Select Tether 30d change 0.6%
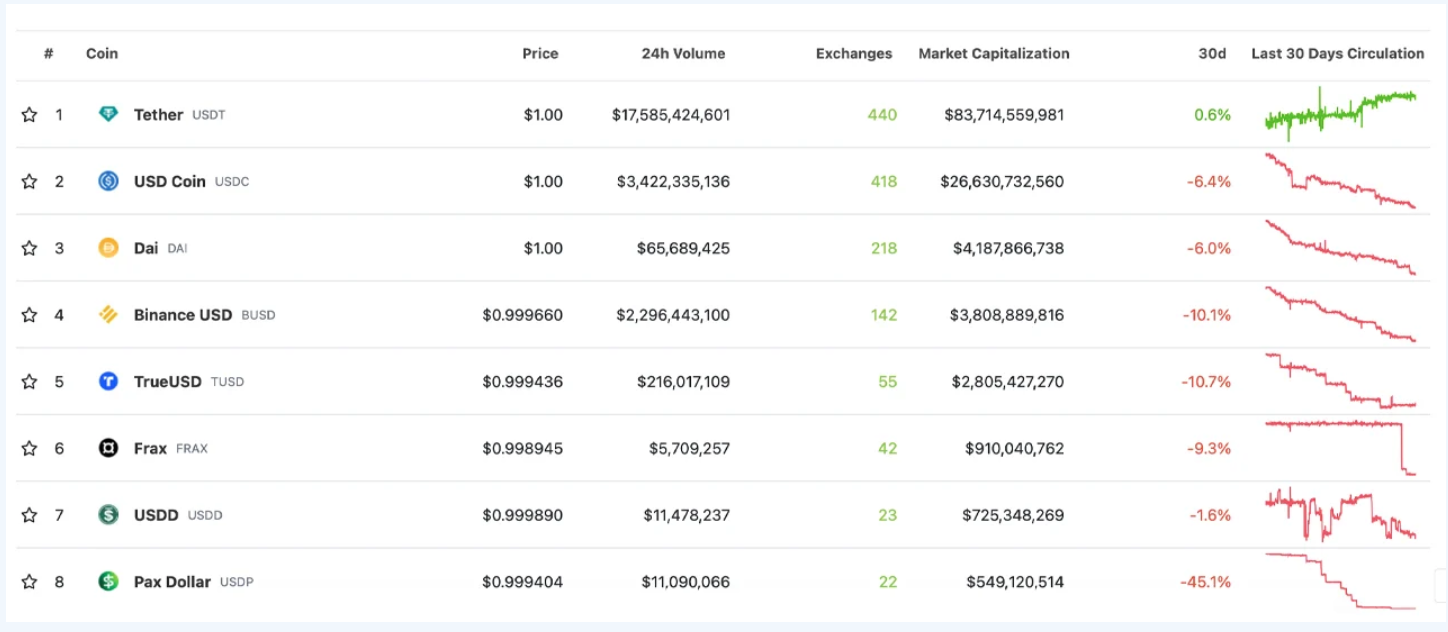 (x=1212, y=115)
